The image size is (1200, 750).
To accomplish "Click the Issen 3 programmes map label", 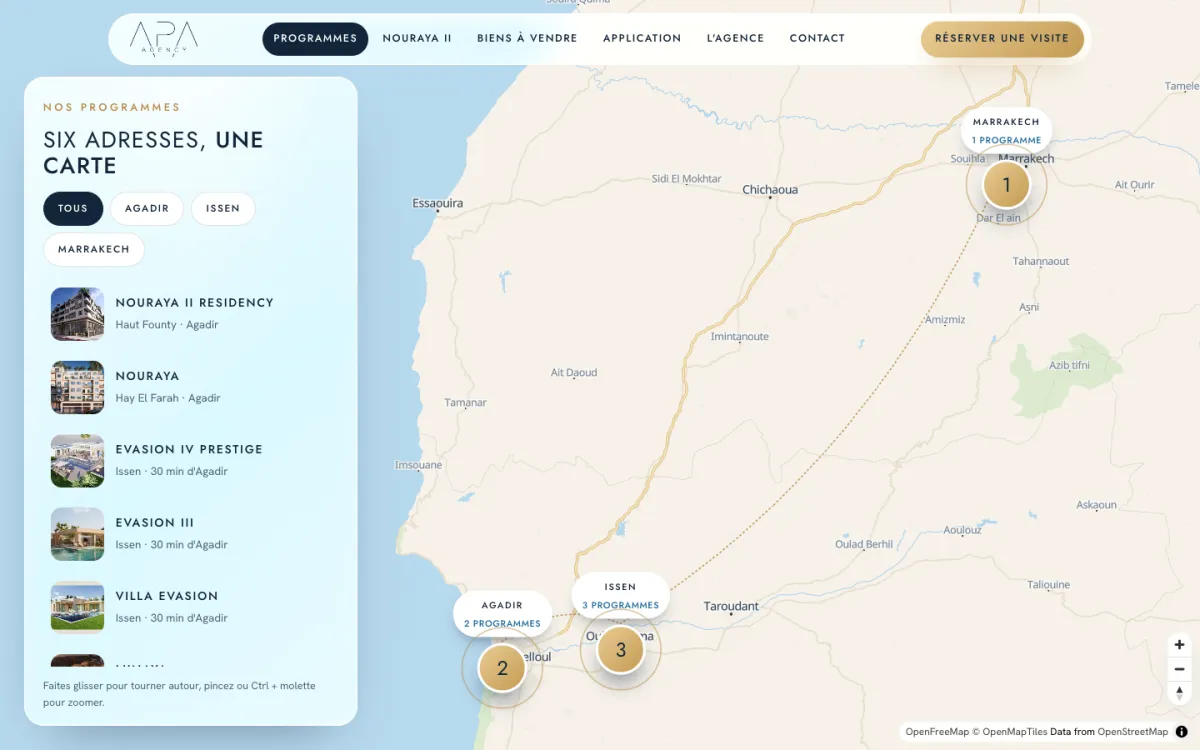I will tap(620, 596).
